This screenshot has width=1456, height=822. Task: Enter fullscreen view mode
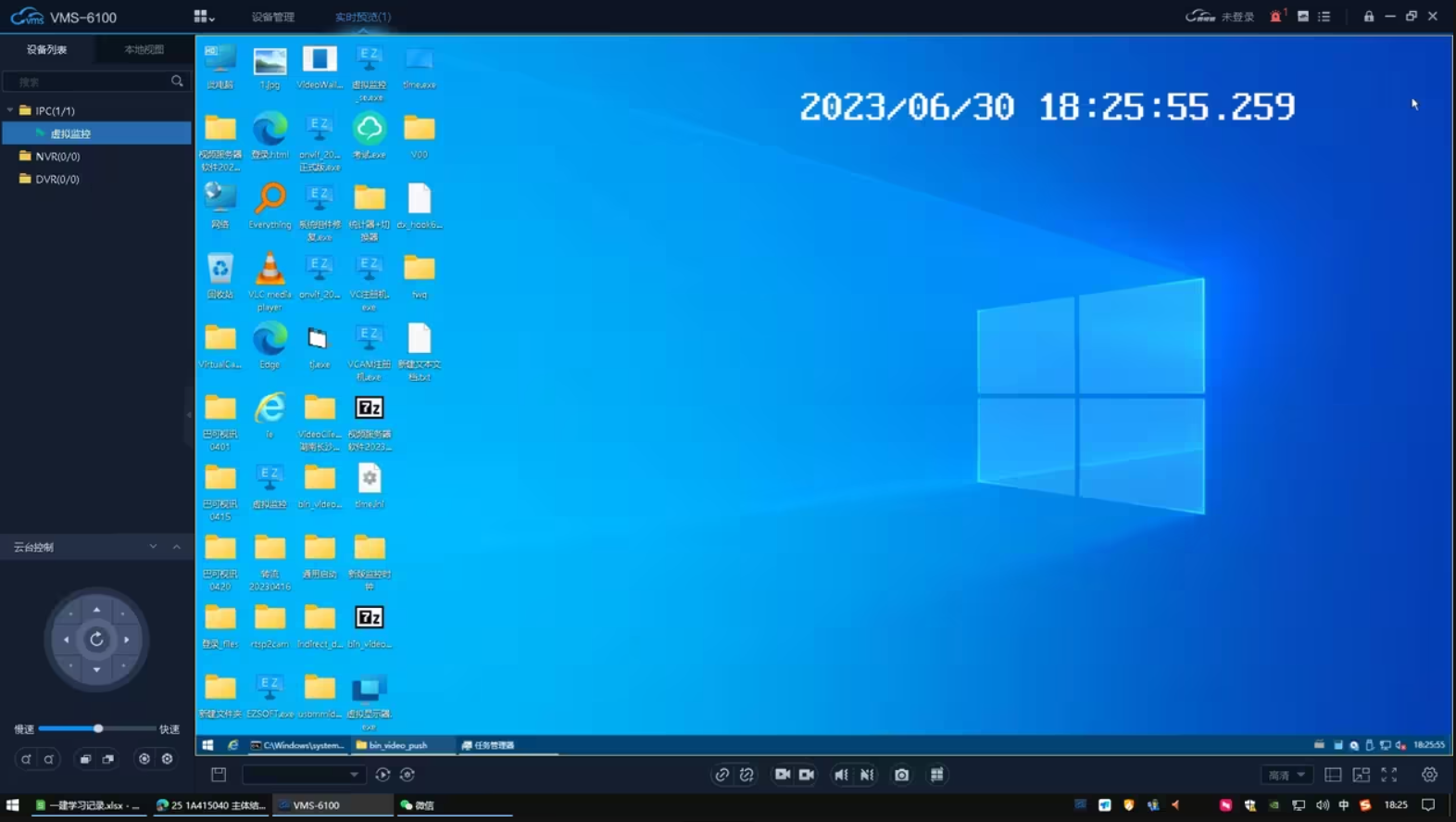click(x=1388, y=775)
